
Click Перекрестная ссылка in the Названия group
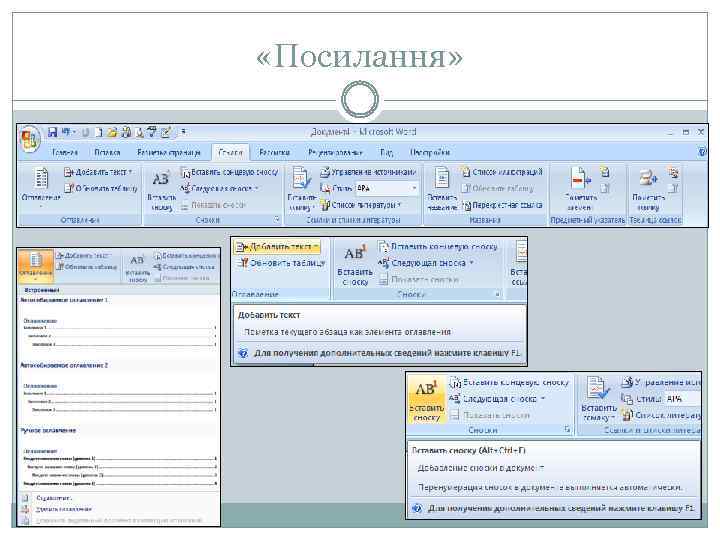(x=502, y=205)
